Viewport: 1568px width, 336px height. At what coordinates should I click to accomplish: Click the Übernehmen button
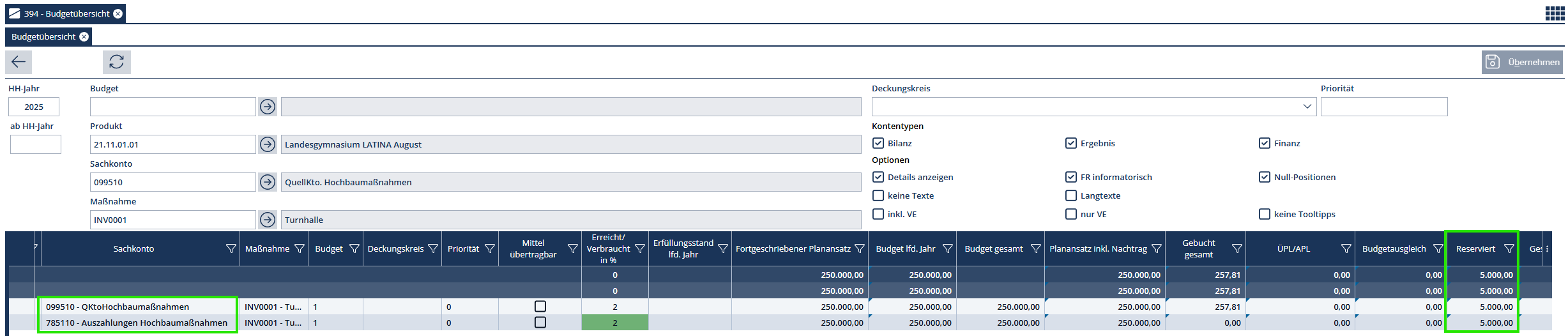pos(1523,62)
